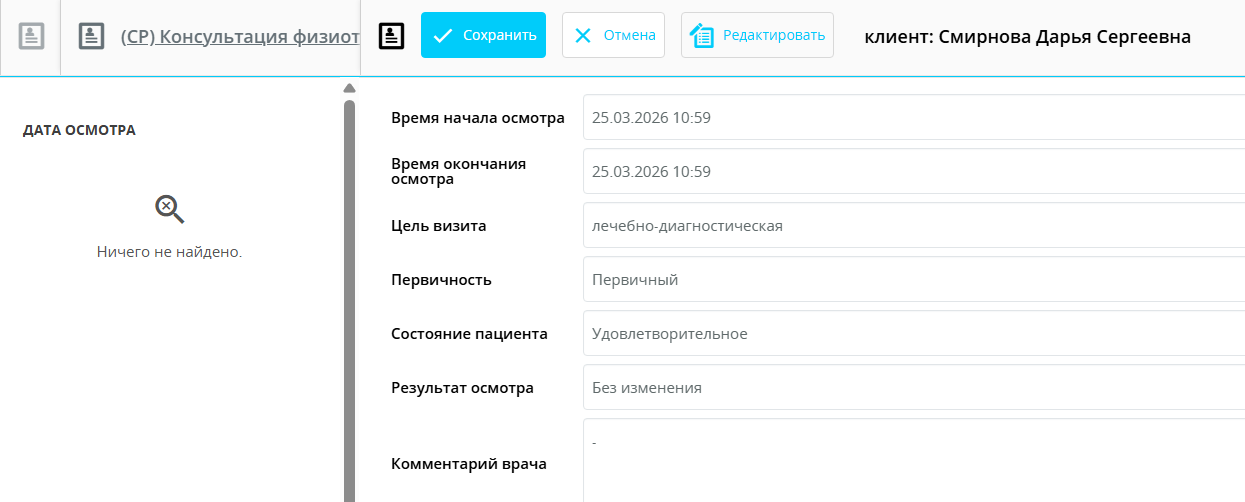Click into the Комментарий врача text area
Screen dimensions: 1245x502
click(912, 463)
